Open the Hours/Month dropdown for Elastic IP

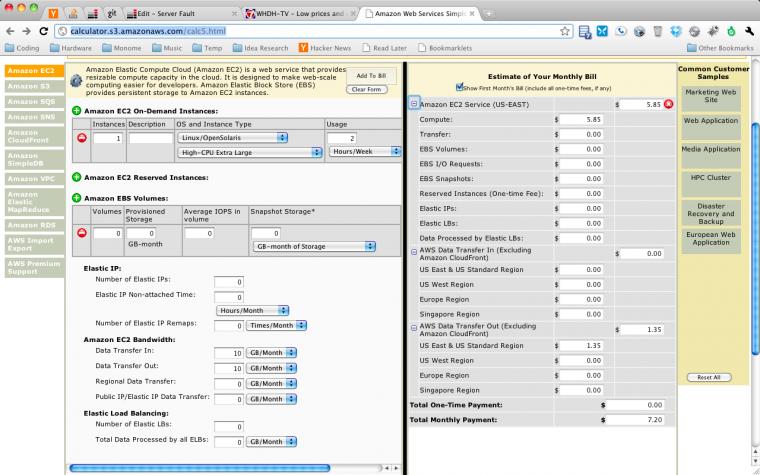(x=252, y=310)
